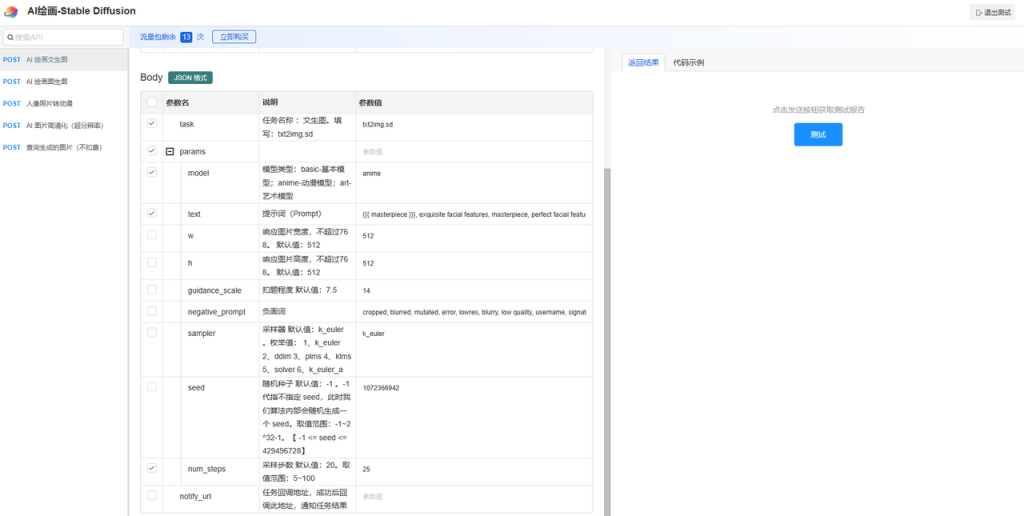
Task: Open the 人像照片转动漫 API item
Action: (x=63, y=103)
